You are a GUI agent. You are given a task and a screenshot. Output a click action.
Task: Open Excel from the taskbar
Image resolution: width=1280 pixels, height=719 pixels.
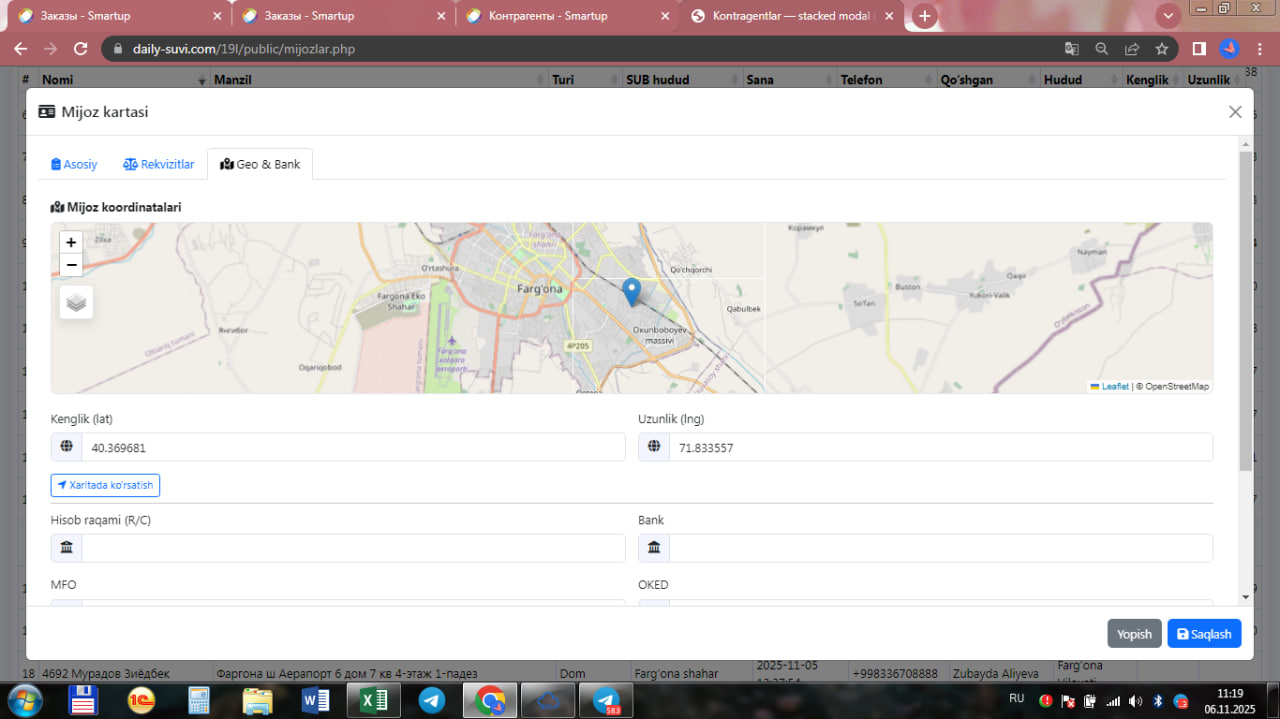point(373,700)
